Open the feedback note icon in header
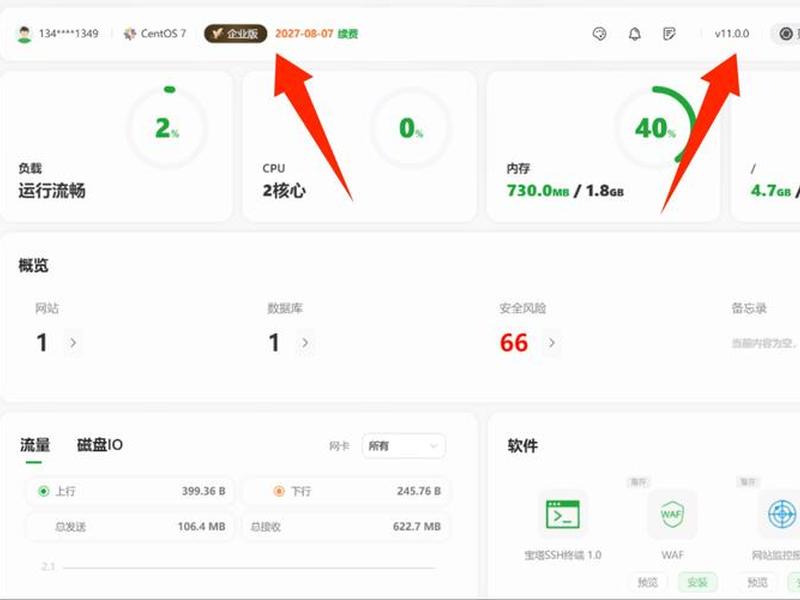800x600 pixels. click(x=669, y=34)
